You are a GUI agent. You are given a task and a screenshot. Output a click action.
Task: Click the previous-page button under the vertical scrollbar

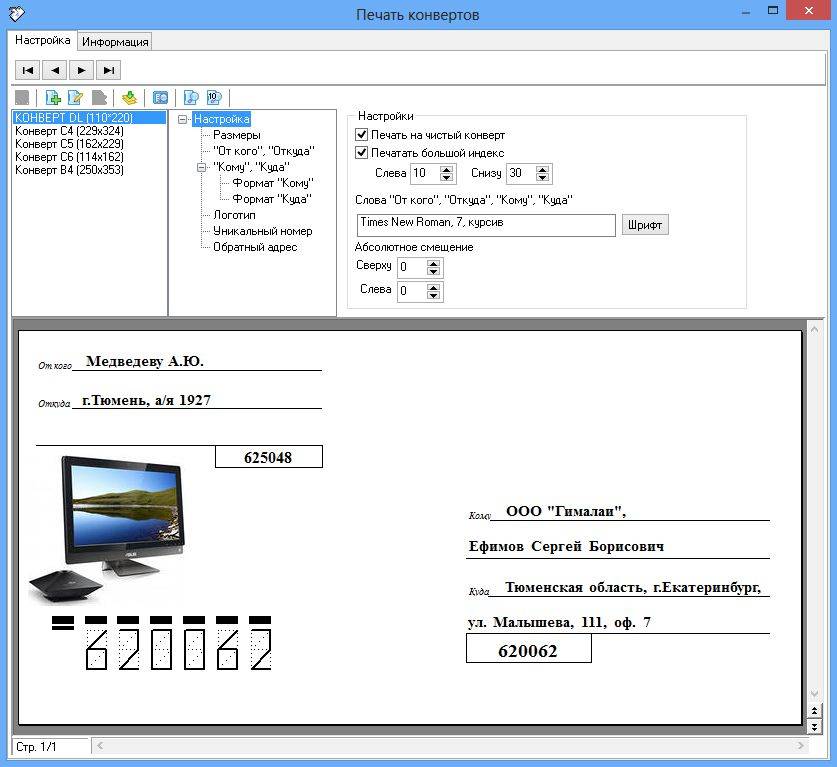click(814, 711)
